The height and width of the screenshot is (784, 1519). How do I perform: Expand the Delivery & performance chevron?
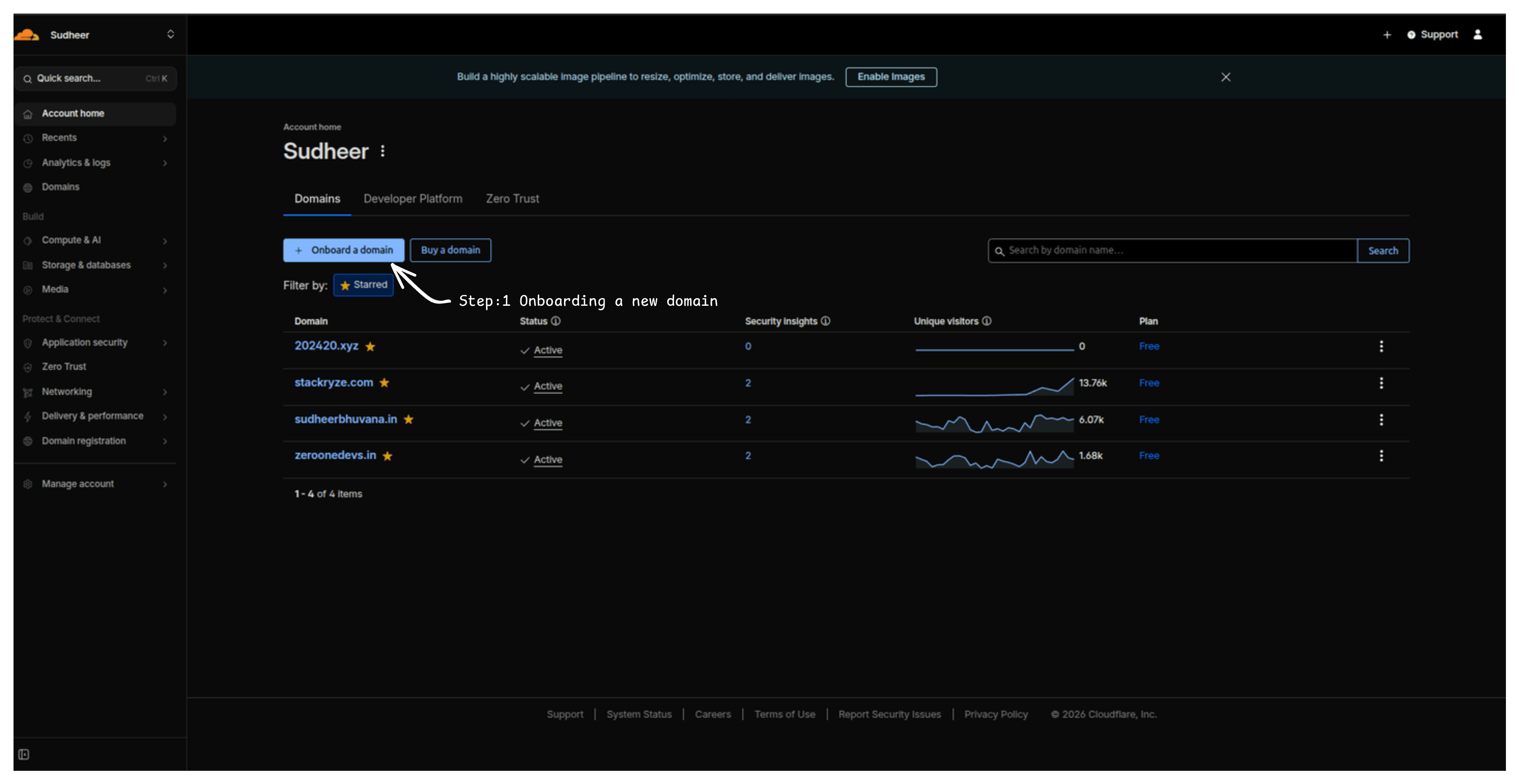tap(165, 417)
